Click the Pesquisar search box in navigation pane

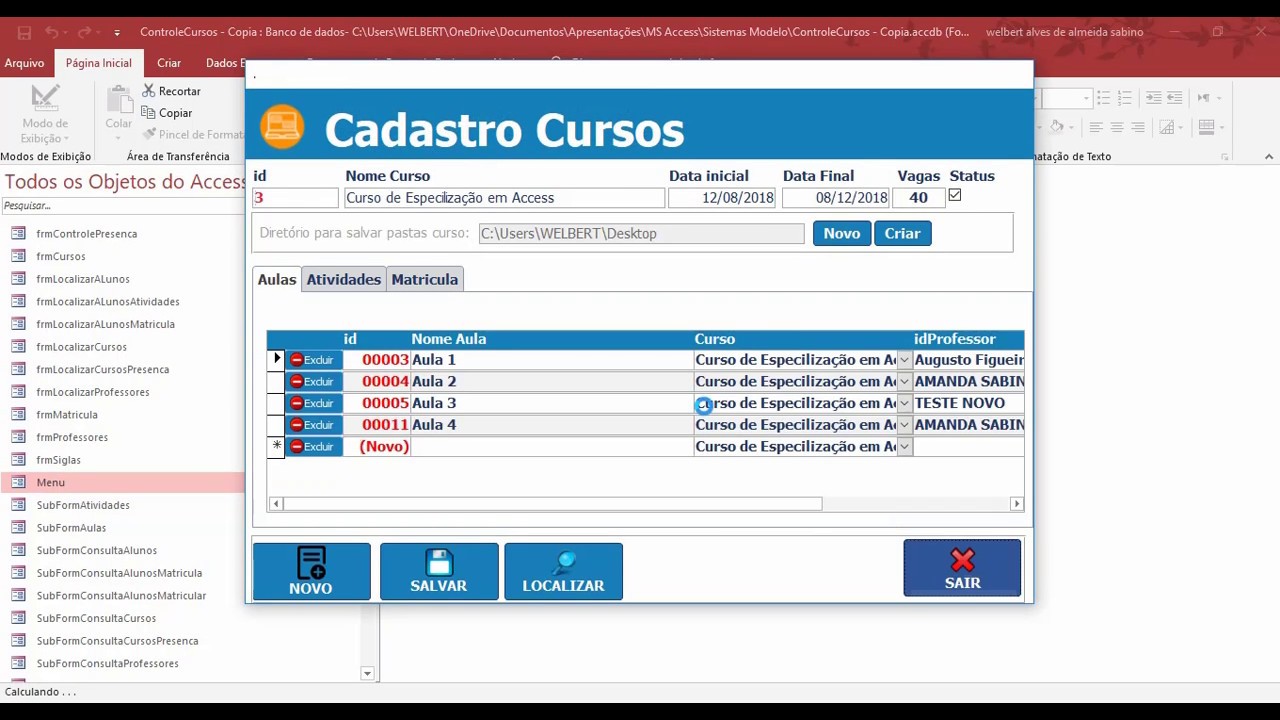(122, 206)
